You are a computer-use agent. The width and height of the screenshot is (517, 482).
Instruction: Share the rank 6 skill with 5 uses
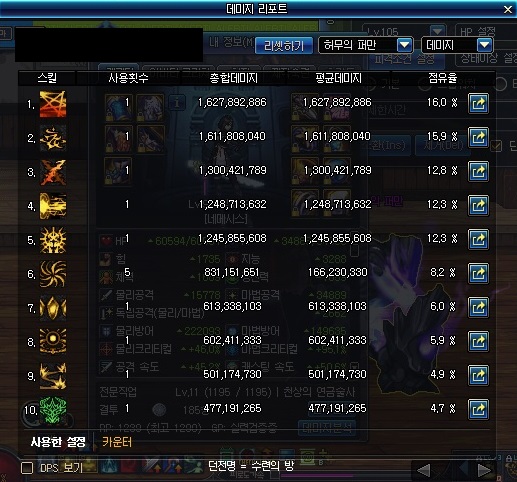[478, 273]
